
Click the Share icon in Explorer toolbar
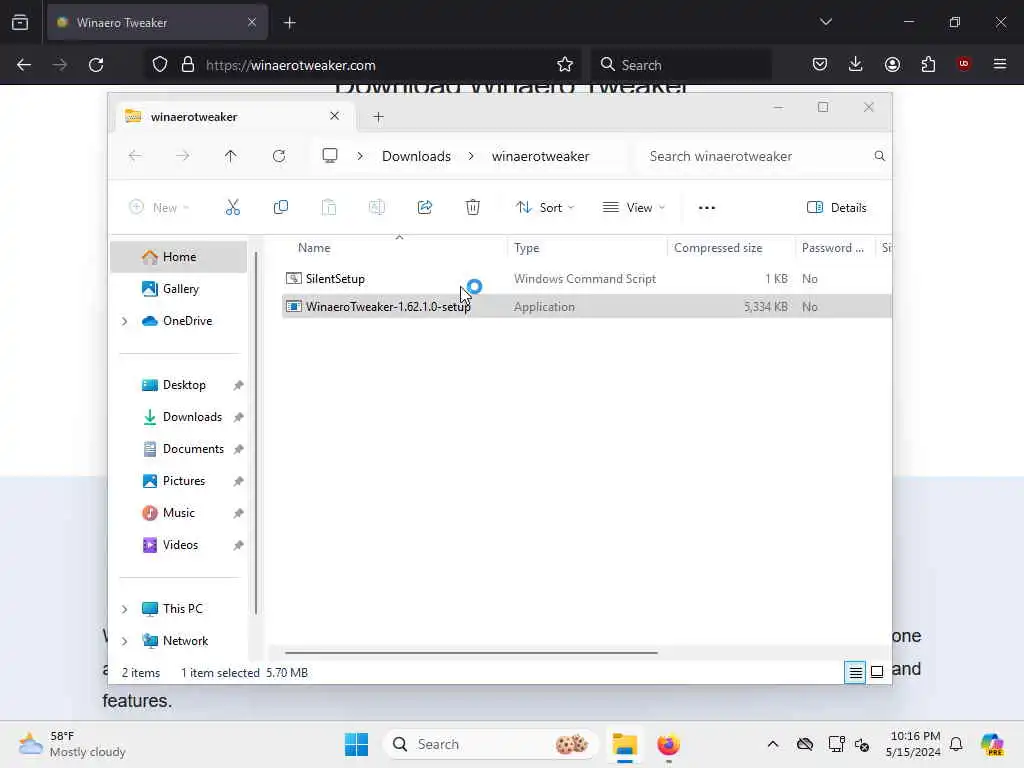point(424,208)
